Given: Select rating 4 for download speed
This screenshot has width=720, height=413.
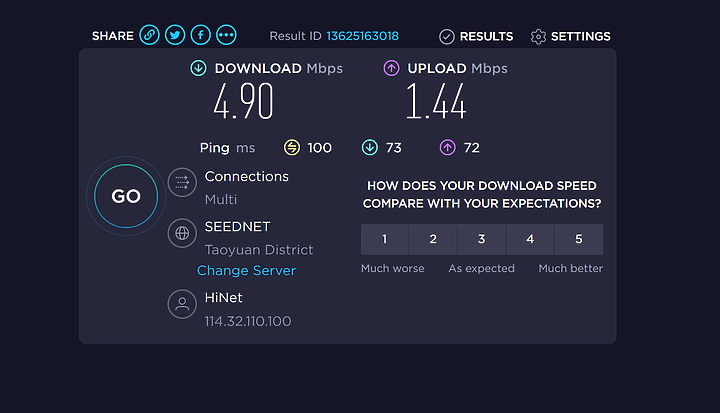Looking at the screenshot, I should coord(530,239).
